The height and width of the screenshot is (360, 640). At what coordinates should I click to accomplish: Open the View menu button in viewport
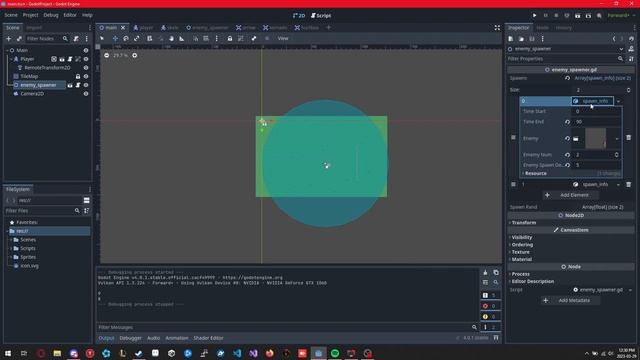pyautogui.click(x=283, y=38)
